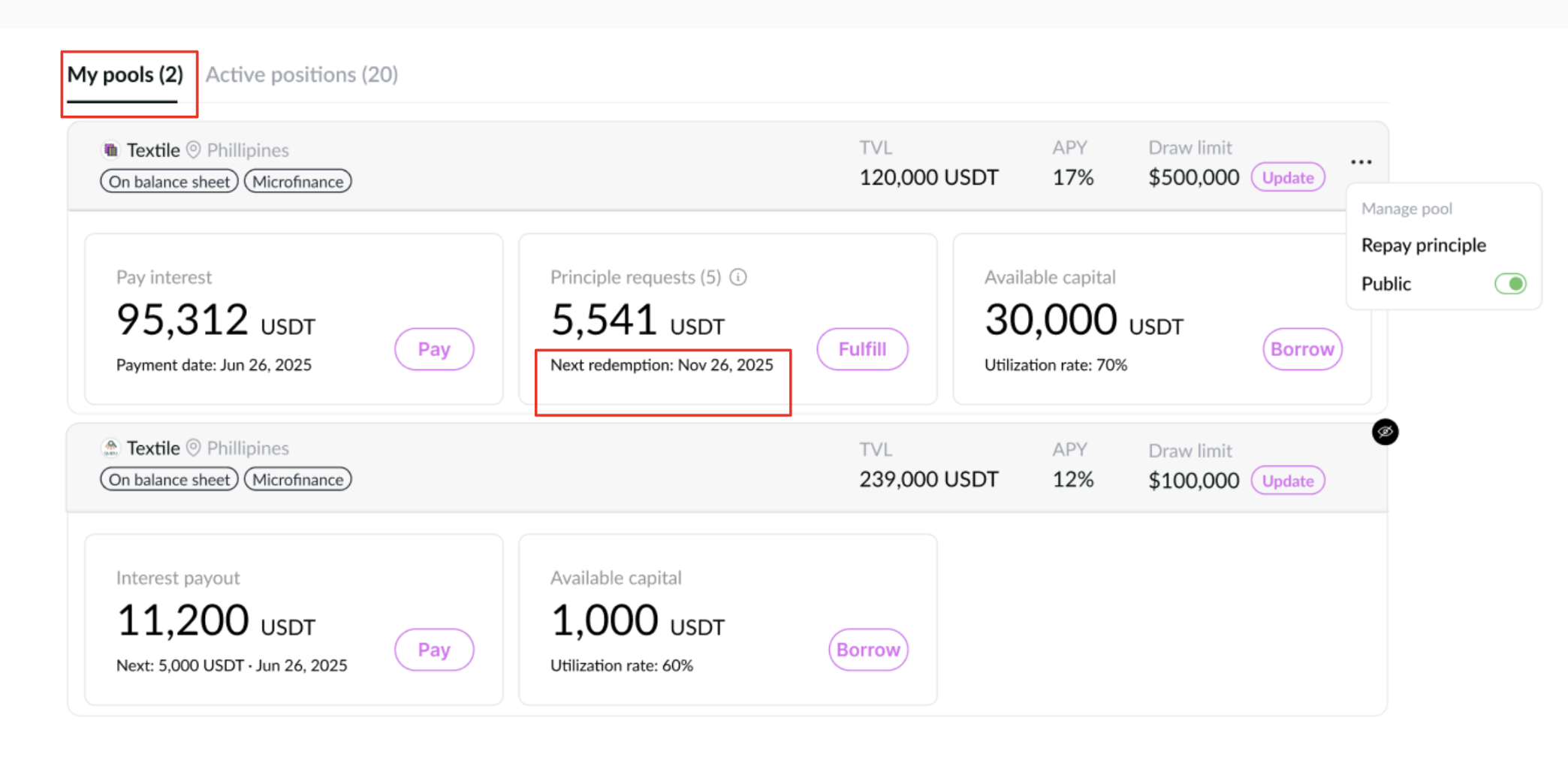Click location pin icon in second pool
1568x757 pixels.
(194, 448)
